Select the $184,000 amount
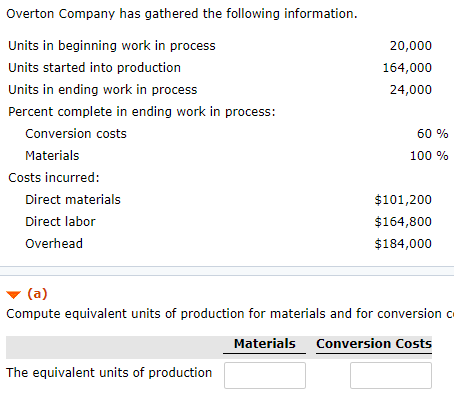Image resolution: width=454 pixels, height=396 pixels. pos(403,244)
